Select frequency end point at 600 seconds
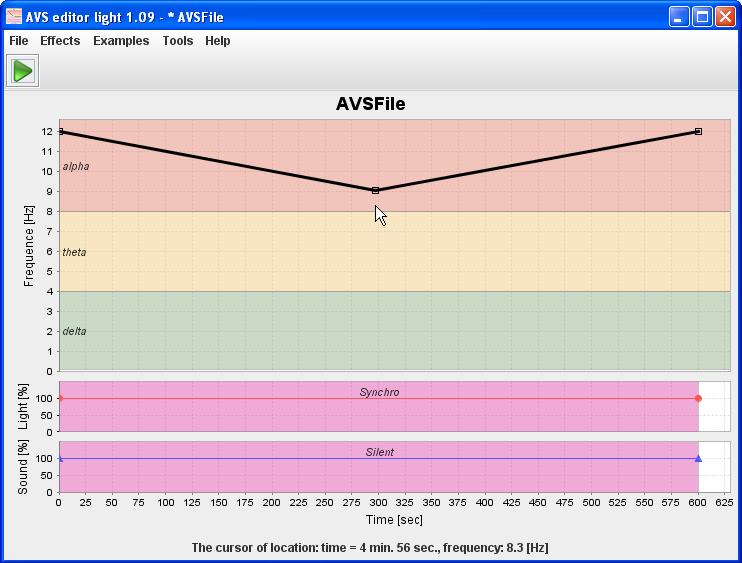This screenshot has width=742, height=563. 698,131
